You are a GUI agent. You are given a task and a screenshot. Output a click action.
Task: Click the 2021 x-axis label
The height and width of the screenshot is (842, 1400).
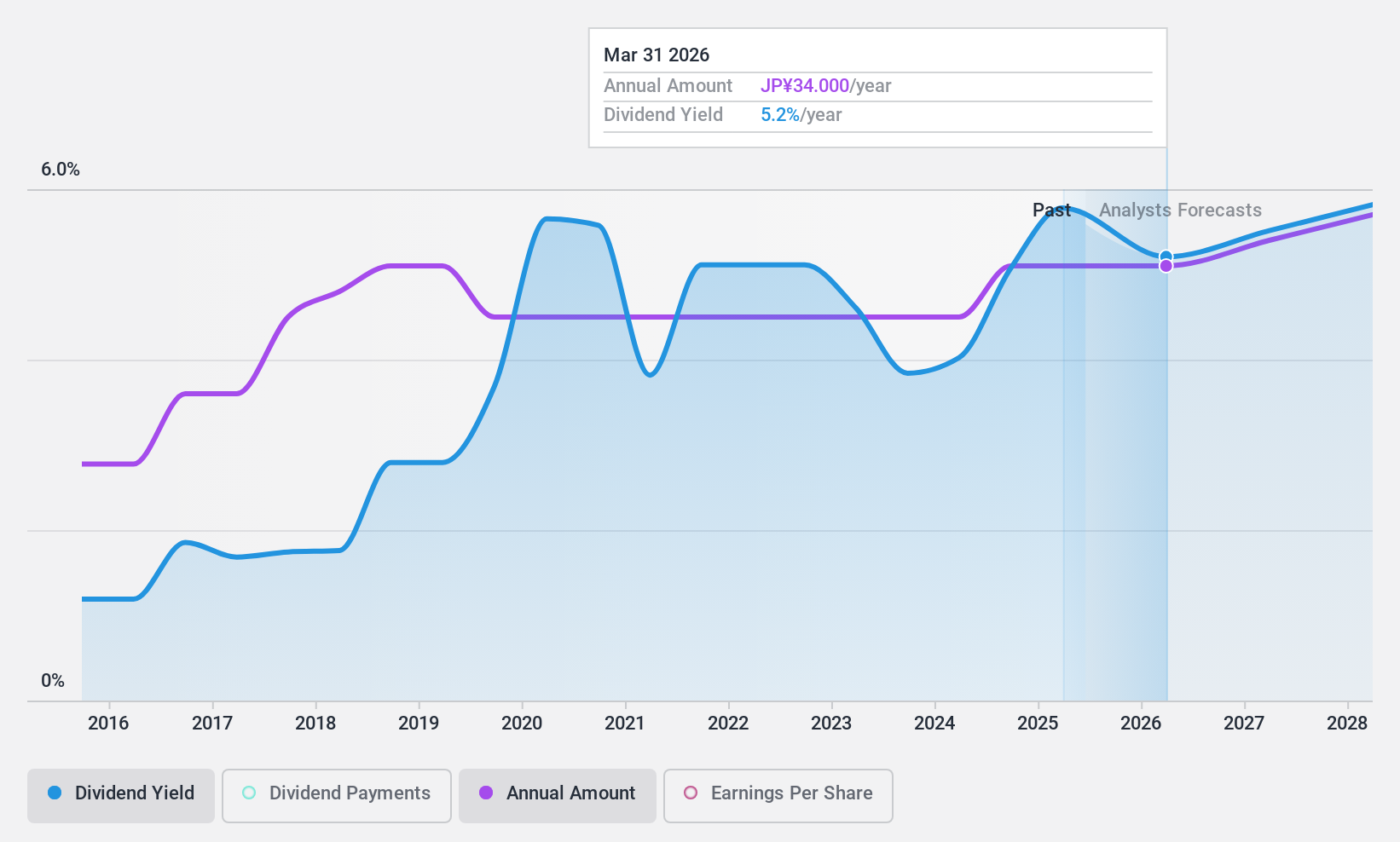tap(625, 724)
